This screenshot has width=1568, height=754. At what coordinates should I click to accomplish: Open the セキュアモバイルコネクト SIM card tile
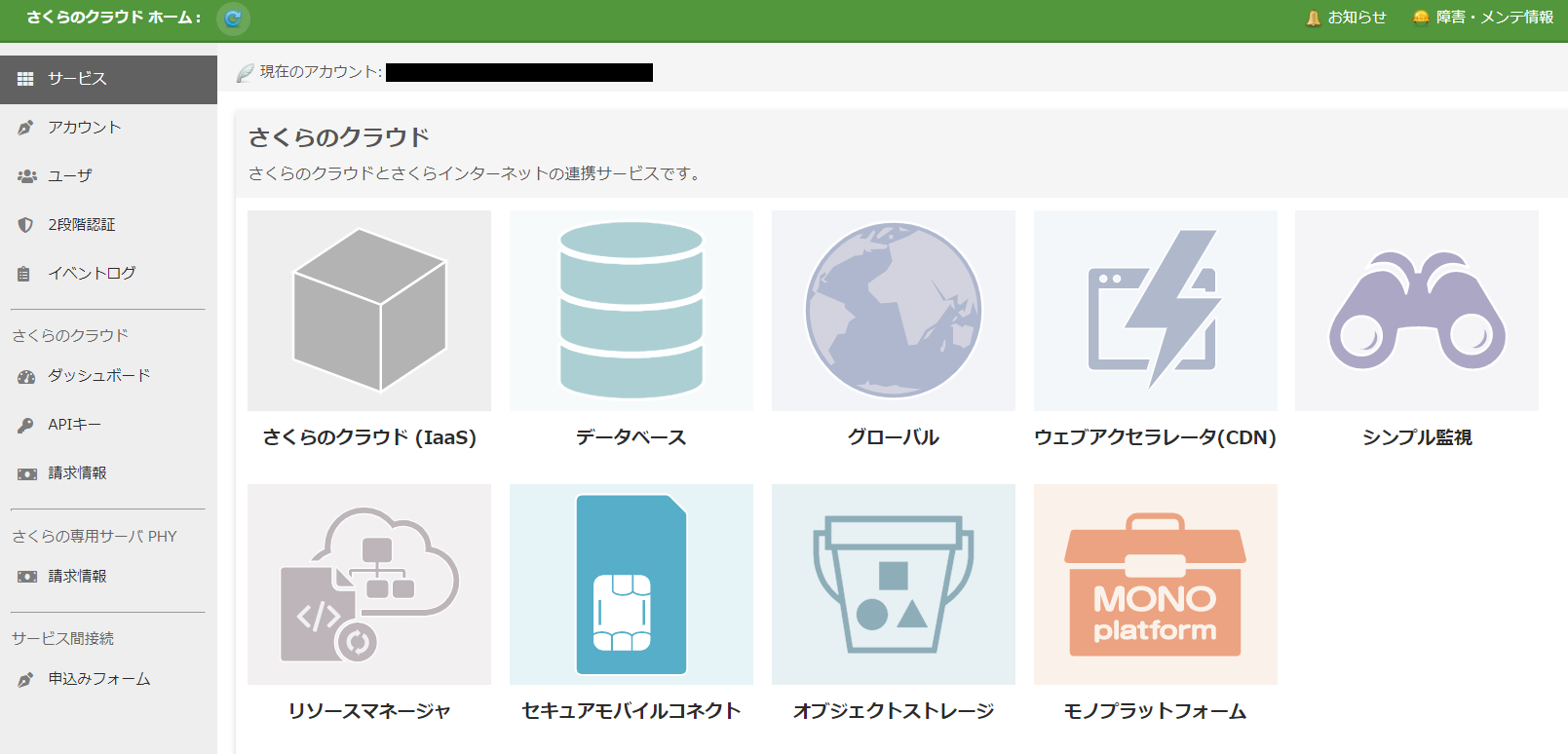coord(631,584)
